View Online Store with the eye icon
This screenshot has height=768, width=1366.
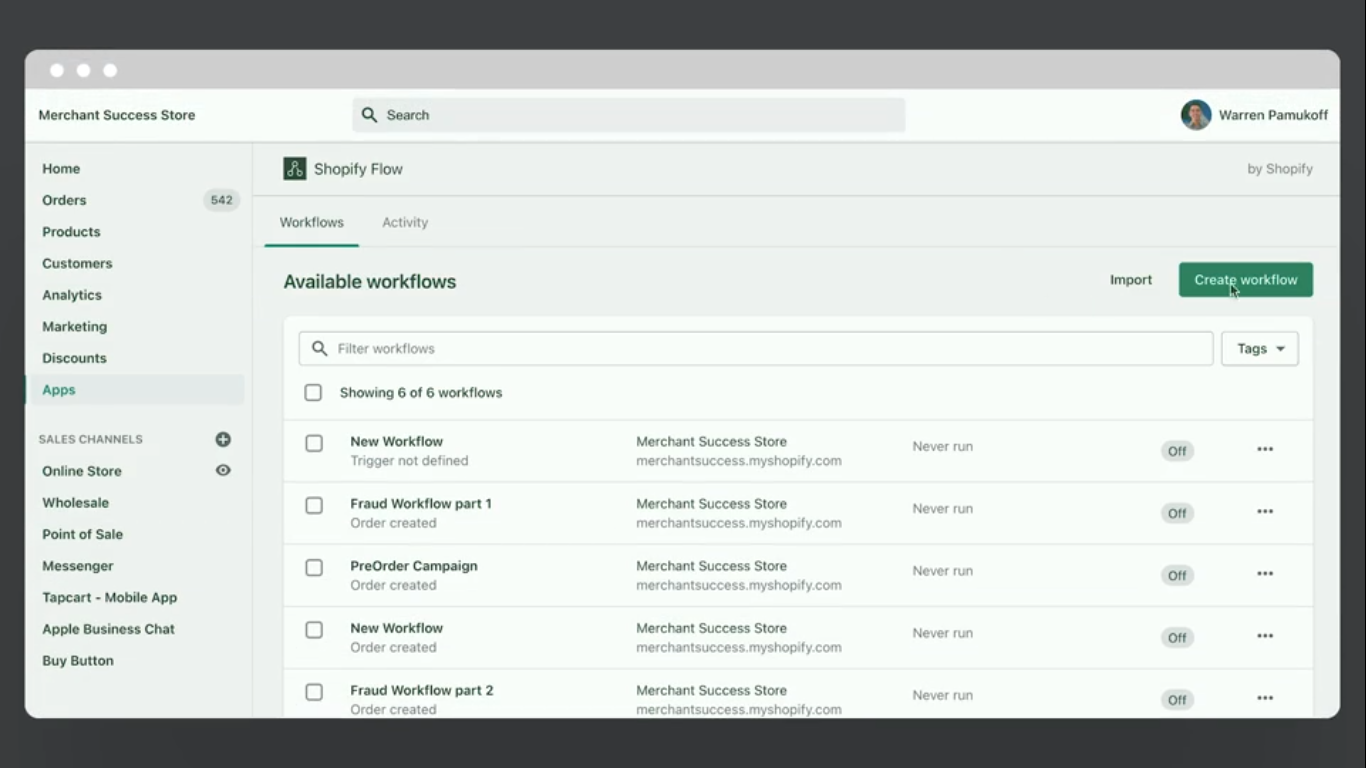pos(223,470)
